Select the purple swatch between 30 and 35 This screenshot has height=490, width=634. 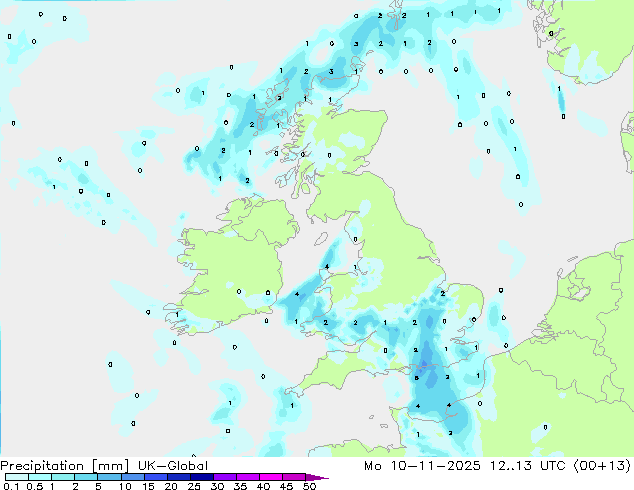(225, 477)
